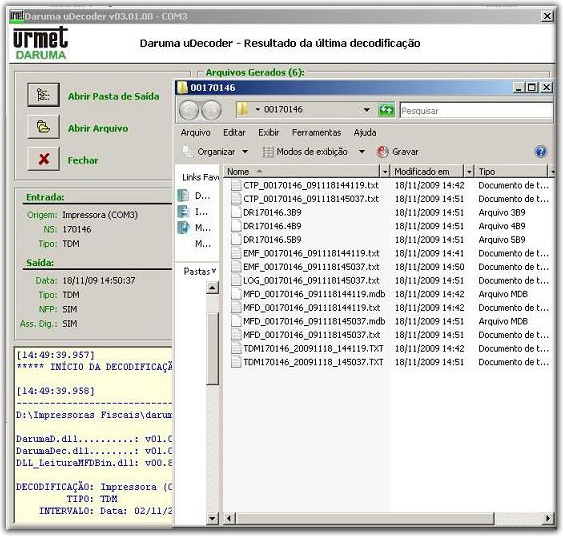Click icon of MFD_00170146_091118145037.mdb
This screenshot has width=563, height=536.
pyautogui.click(x=236, y=321)
